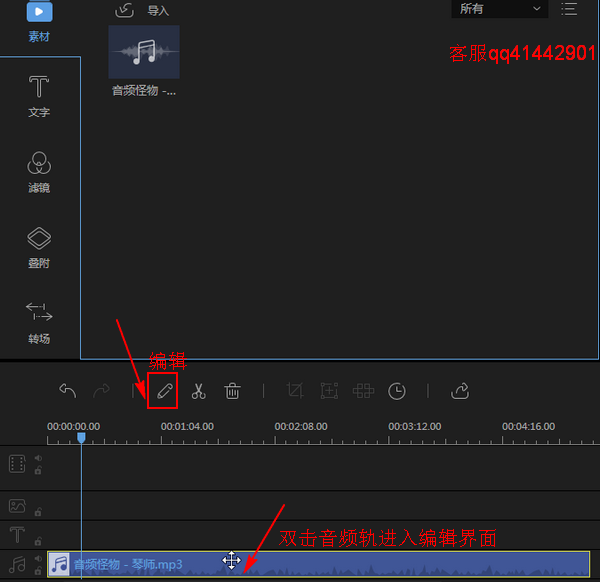Open the 素材 media tab
This screenshot has width=600, height=582.
(x=39, y=21)
